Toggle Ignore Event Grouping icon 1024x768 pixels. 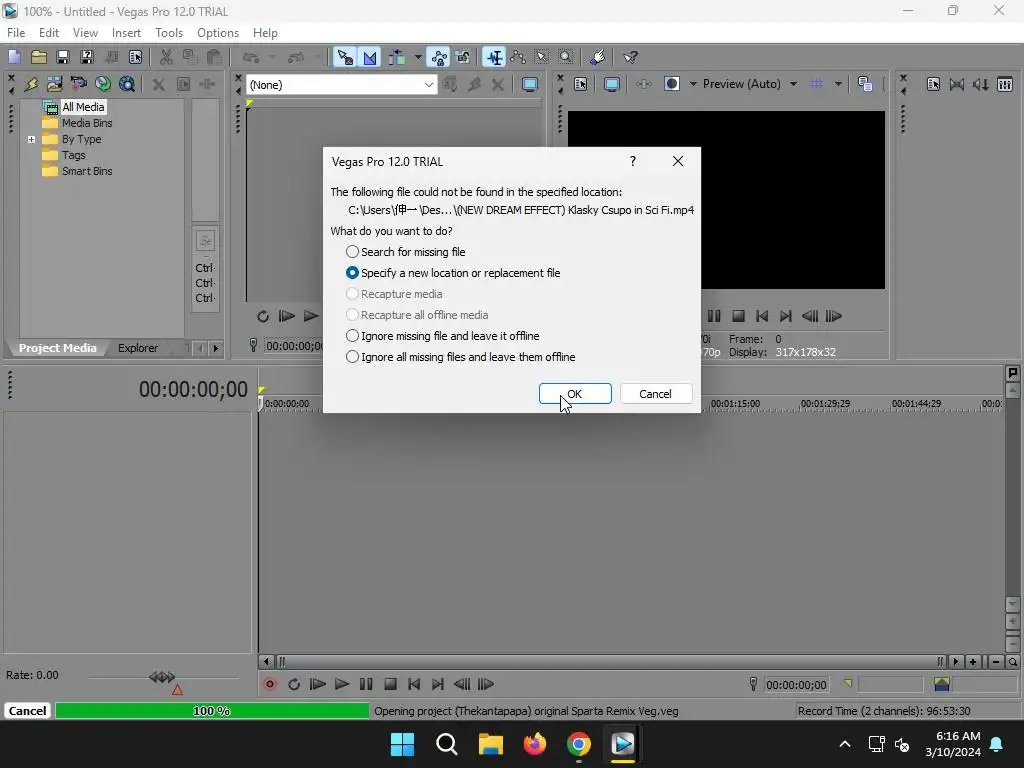point(463,57)
